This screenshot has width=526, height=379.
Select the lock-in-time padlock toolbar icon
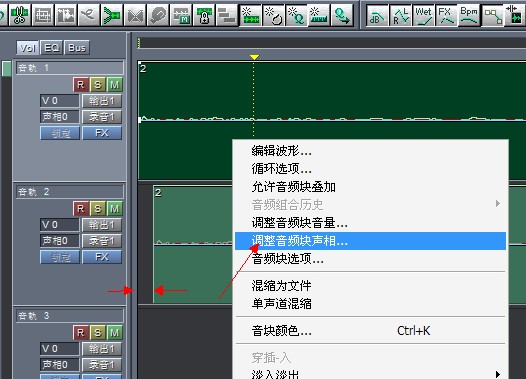click(204, 15)
